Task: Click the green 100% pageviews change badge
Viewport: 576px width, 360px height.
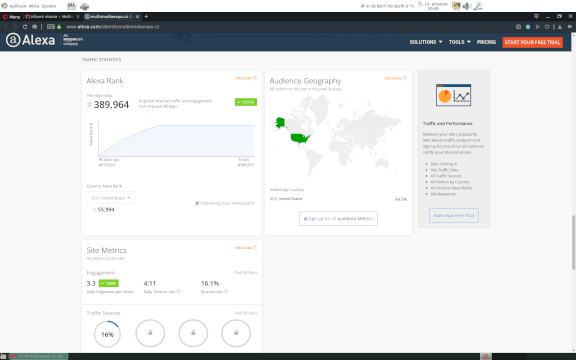Action: click(x=109, y=283)
